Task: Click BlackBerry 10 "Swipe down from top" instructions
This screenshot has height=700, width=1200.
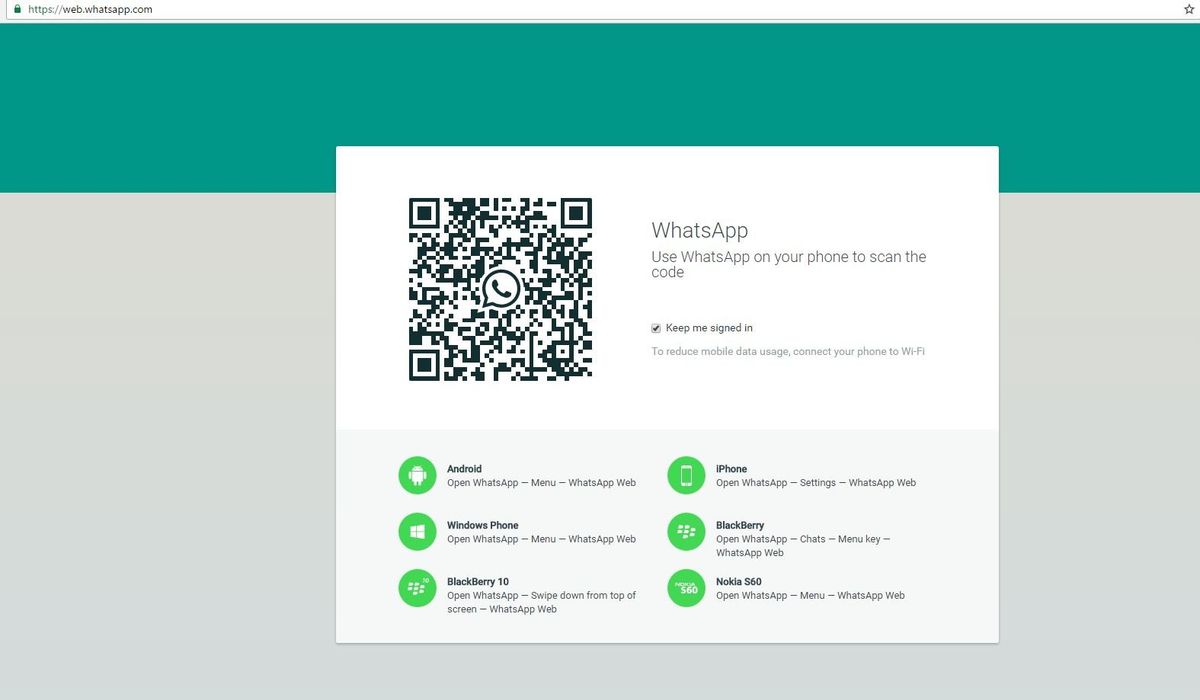Action: (x=542, y=602)
